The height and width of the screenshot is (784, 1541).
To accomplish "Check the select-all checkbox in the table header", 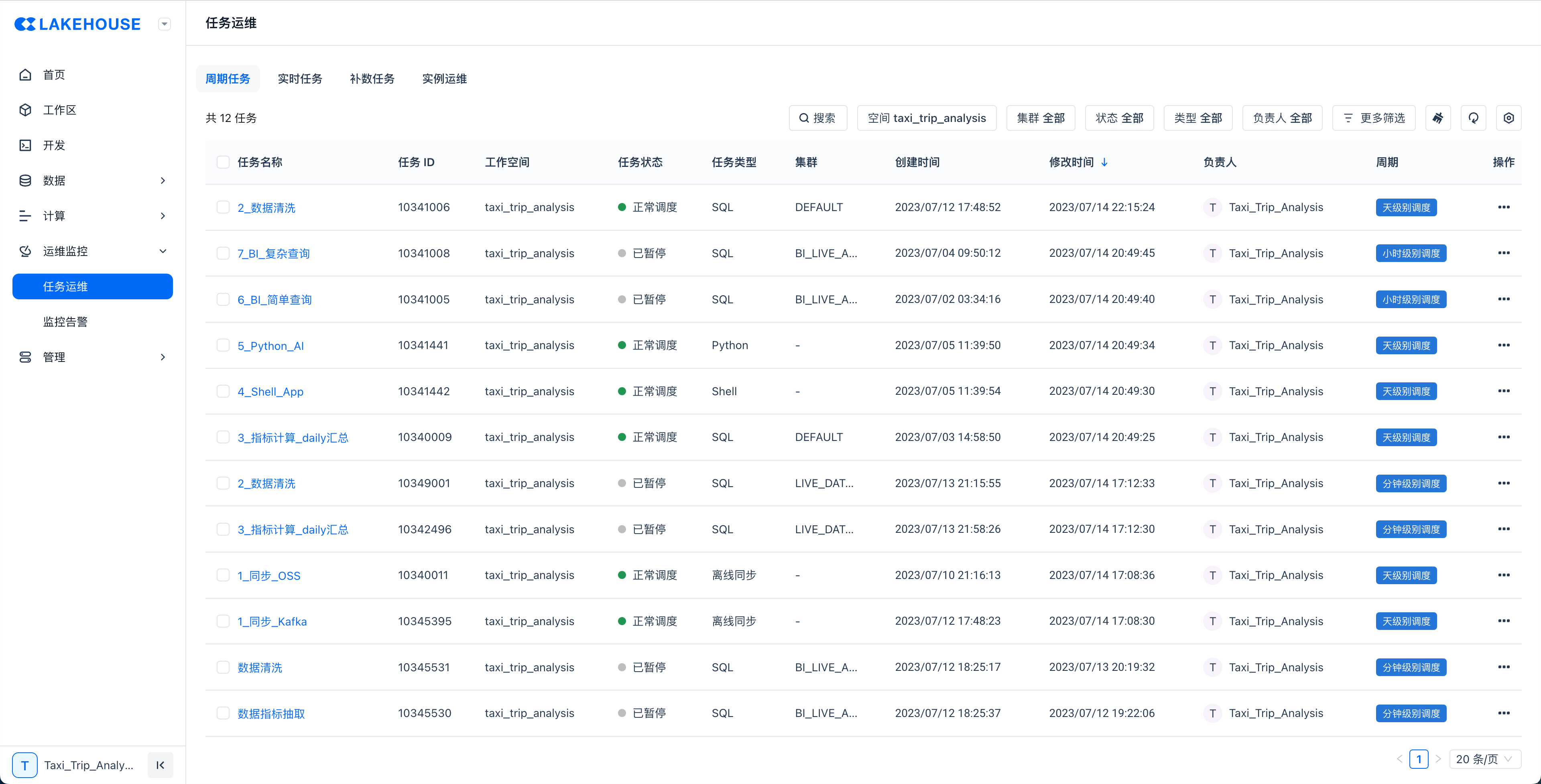I will (x=223, y=162).
